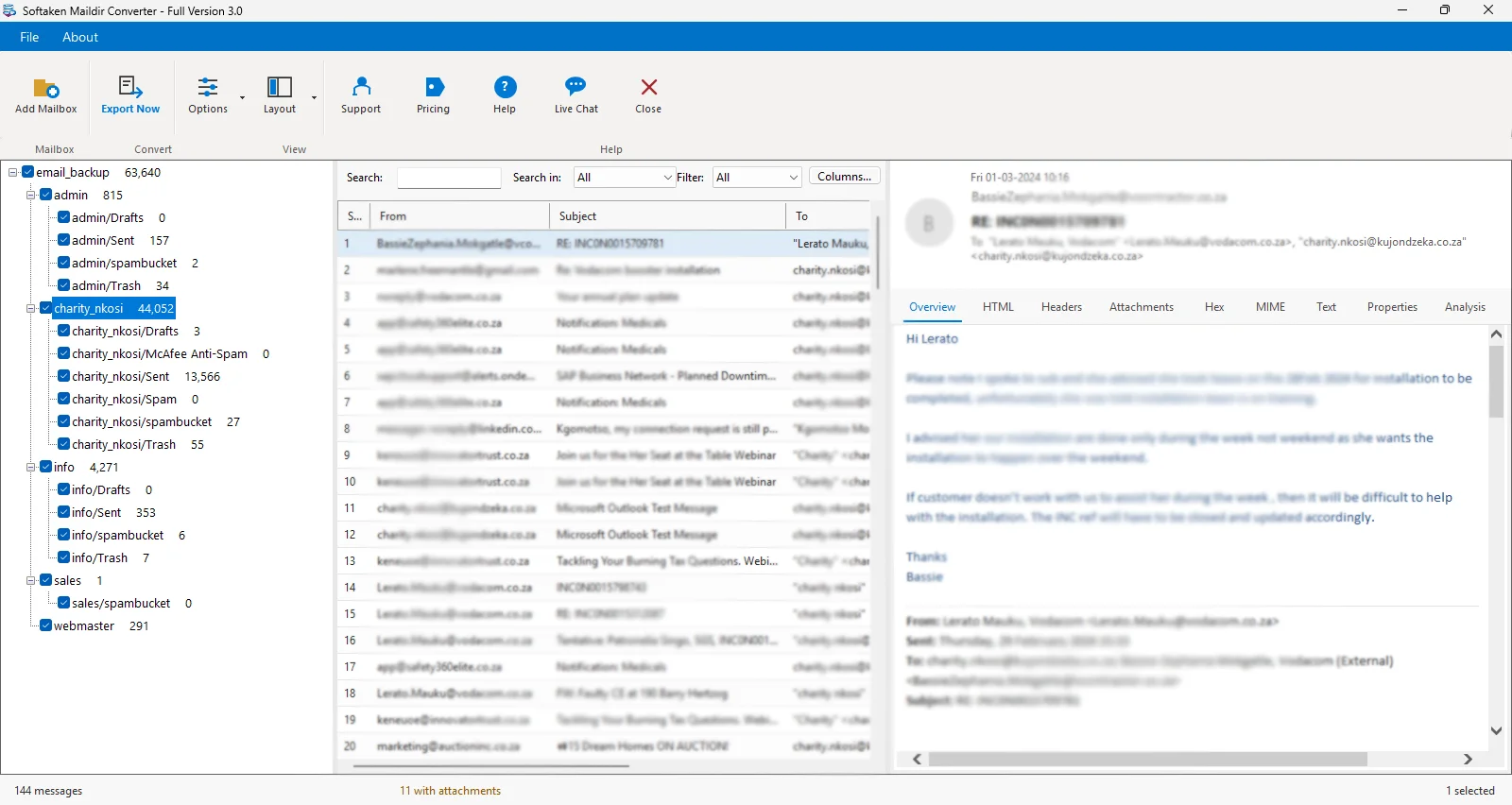The height and width of the screenshot is (805, 1512).
Task: Click the Softaken app icon in title bar
Action: (x=9, y=10)
